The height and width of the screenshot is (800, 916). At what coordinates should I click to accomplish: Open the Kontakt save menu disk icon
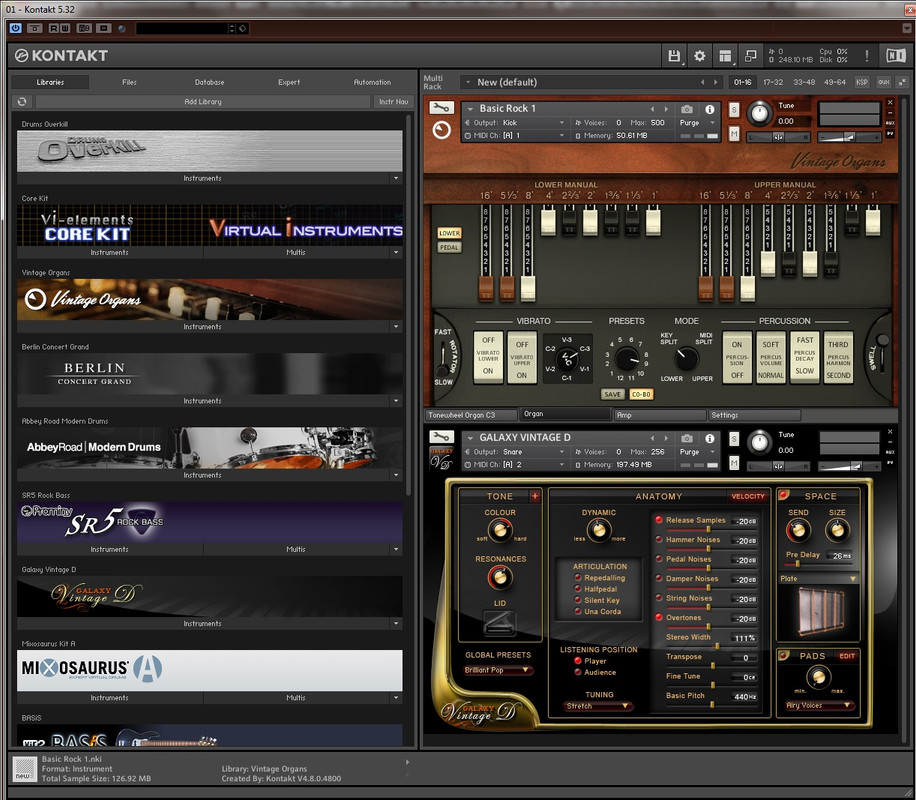674,56
